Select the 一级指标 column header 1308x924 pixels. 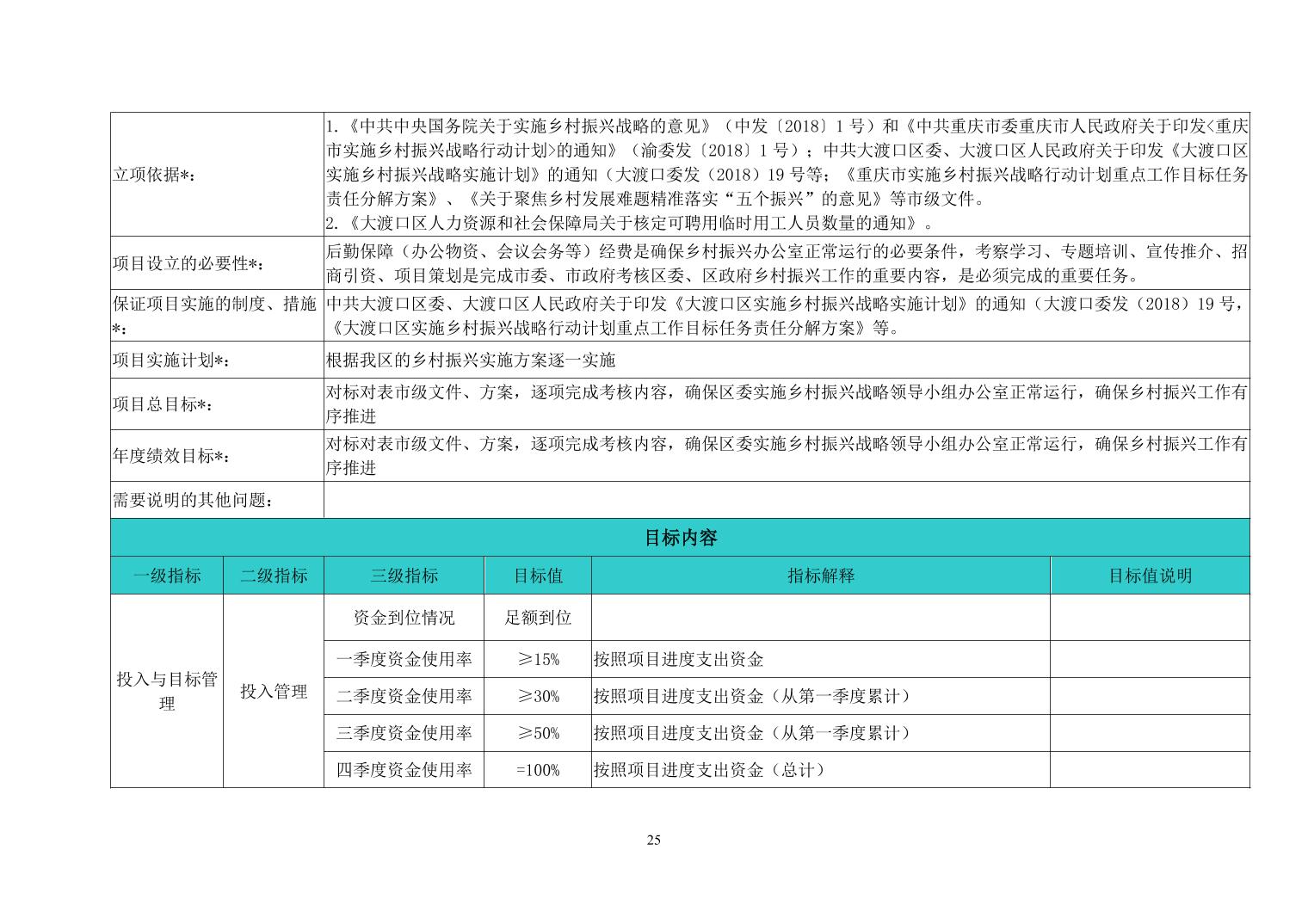pyautogui.click(x=167, y=576)
